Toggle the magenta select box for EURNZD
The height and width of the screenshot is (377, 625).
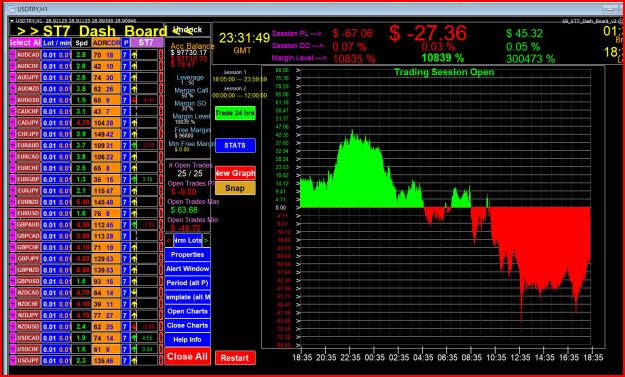tap(12, 202)
